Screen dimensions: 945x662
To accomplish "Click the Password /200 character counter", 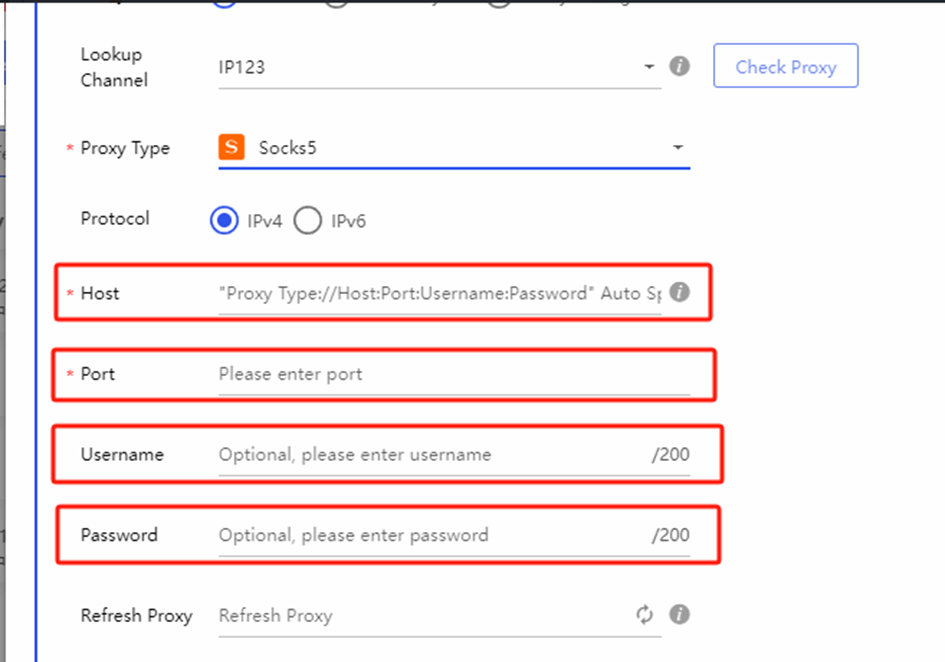I will (670, 535).
